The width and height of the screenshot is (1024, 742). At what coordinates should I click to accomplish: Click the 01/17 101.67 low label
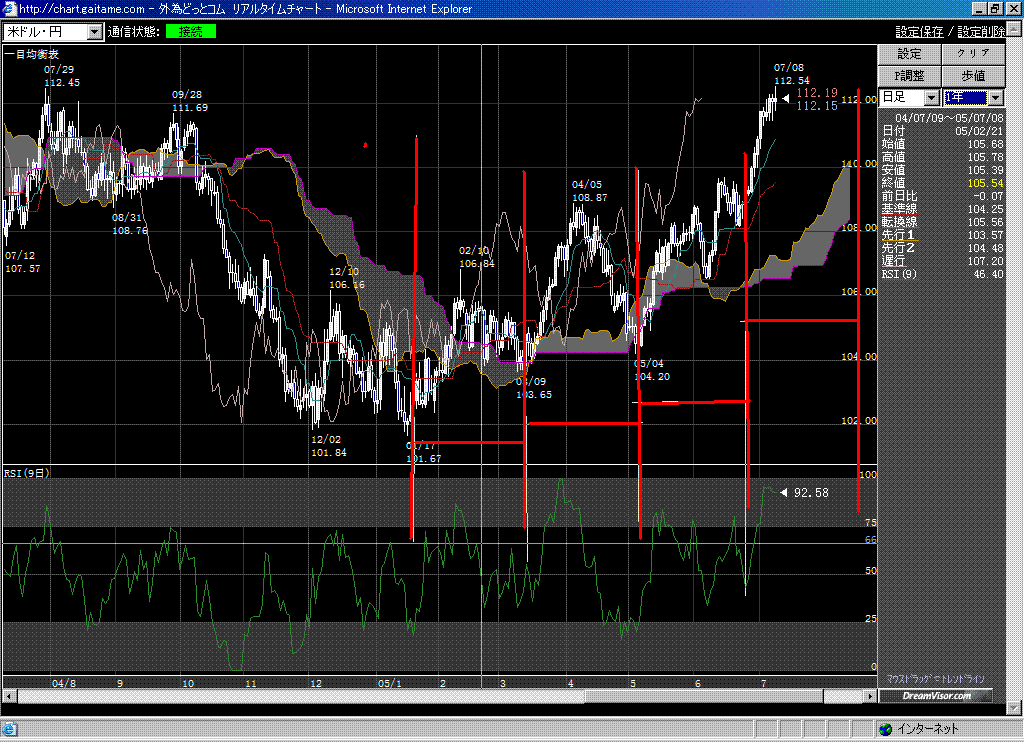tap(423, 453)
